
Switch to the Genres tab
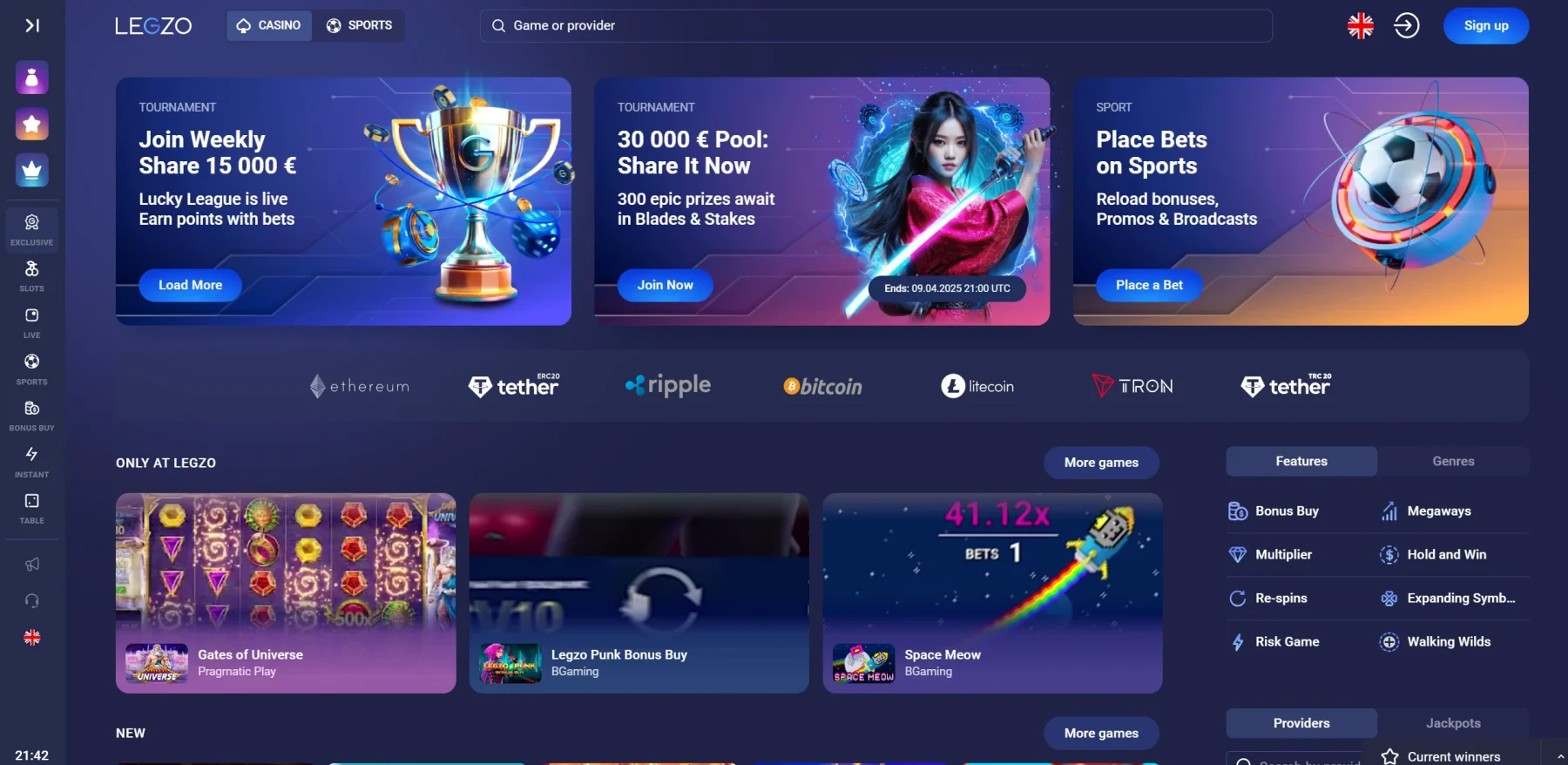click(x=1453, y=461)
